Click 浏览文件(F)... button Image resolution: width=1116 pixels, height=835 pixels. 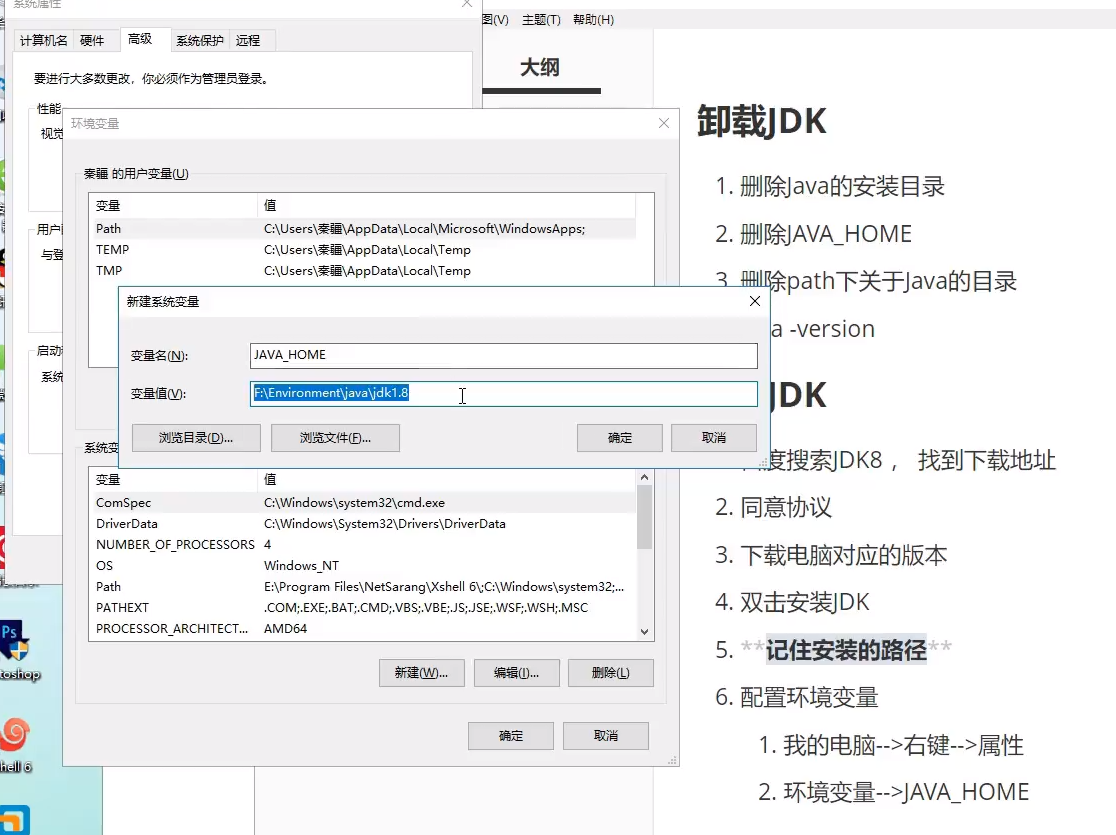pos(335,438)
